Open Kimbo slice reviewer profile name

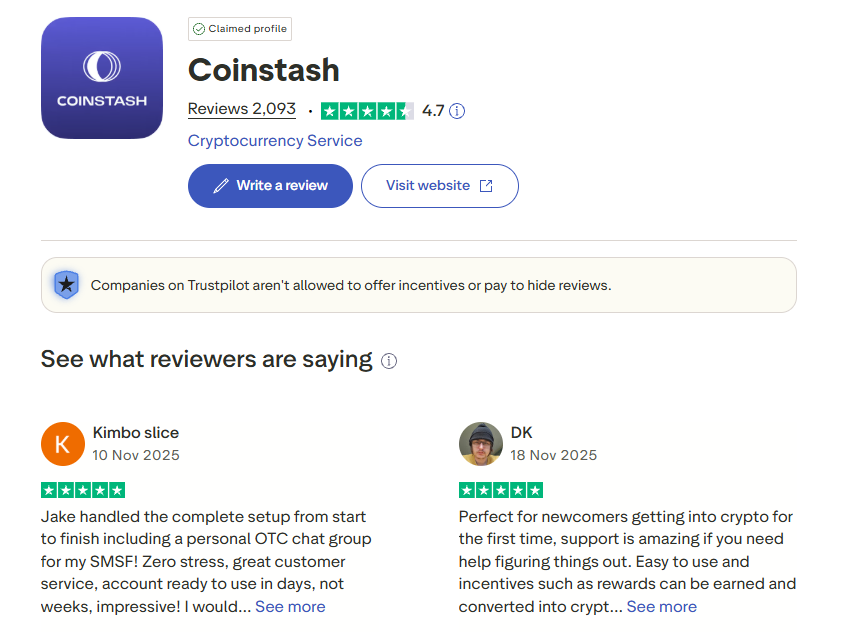[x=136, y=433]
